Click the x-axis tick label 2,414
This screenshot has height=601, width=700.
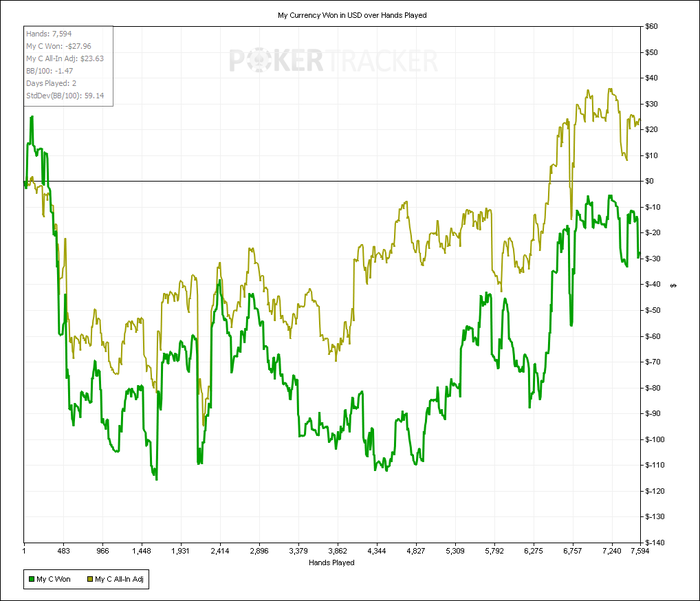(x=220, y=551)
